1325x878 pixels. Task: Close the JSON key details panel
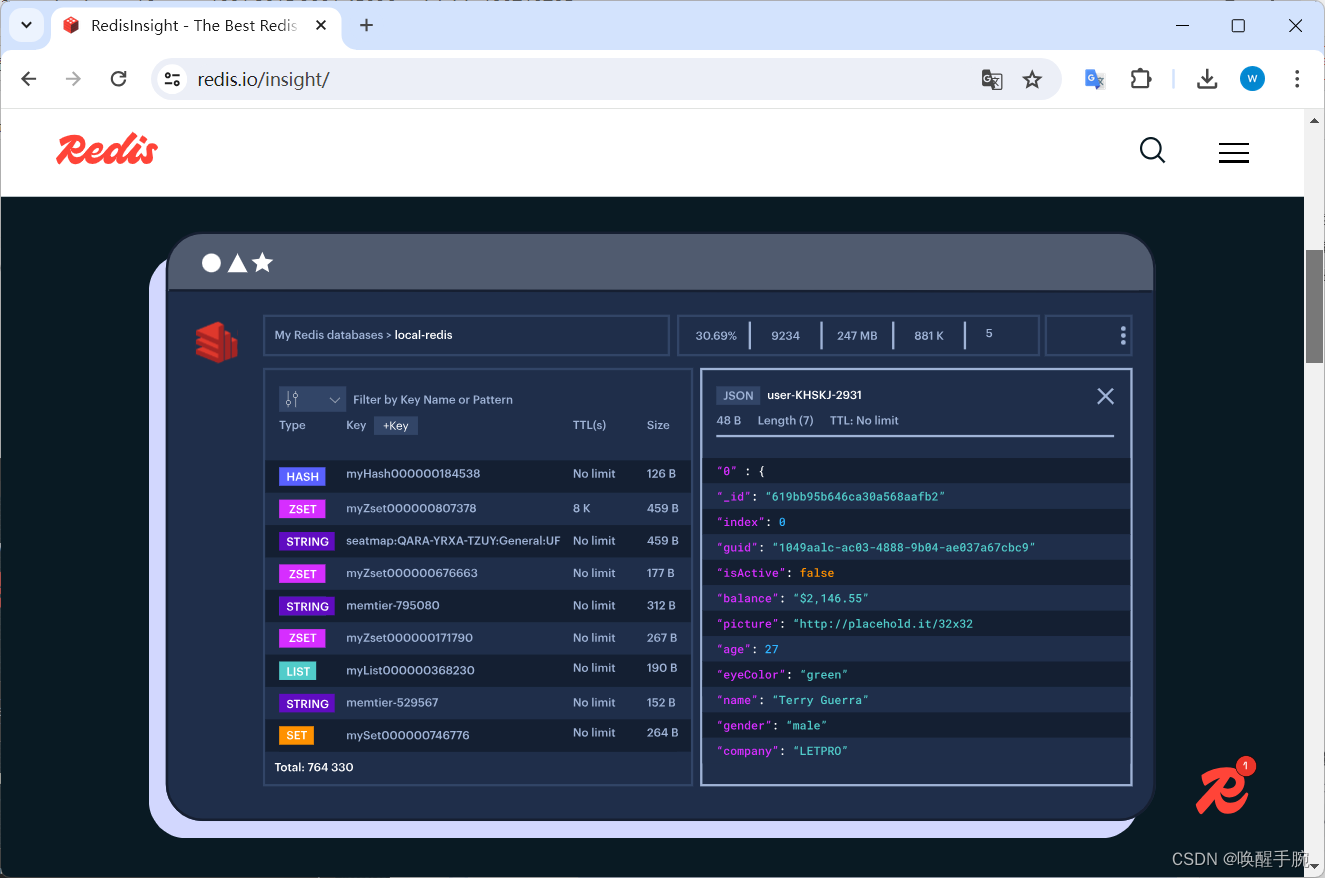point(1105,396)
